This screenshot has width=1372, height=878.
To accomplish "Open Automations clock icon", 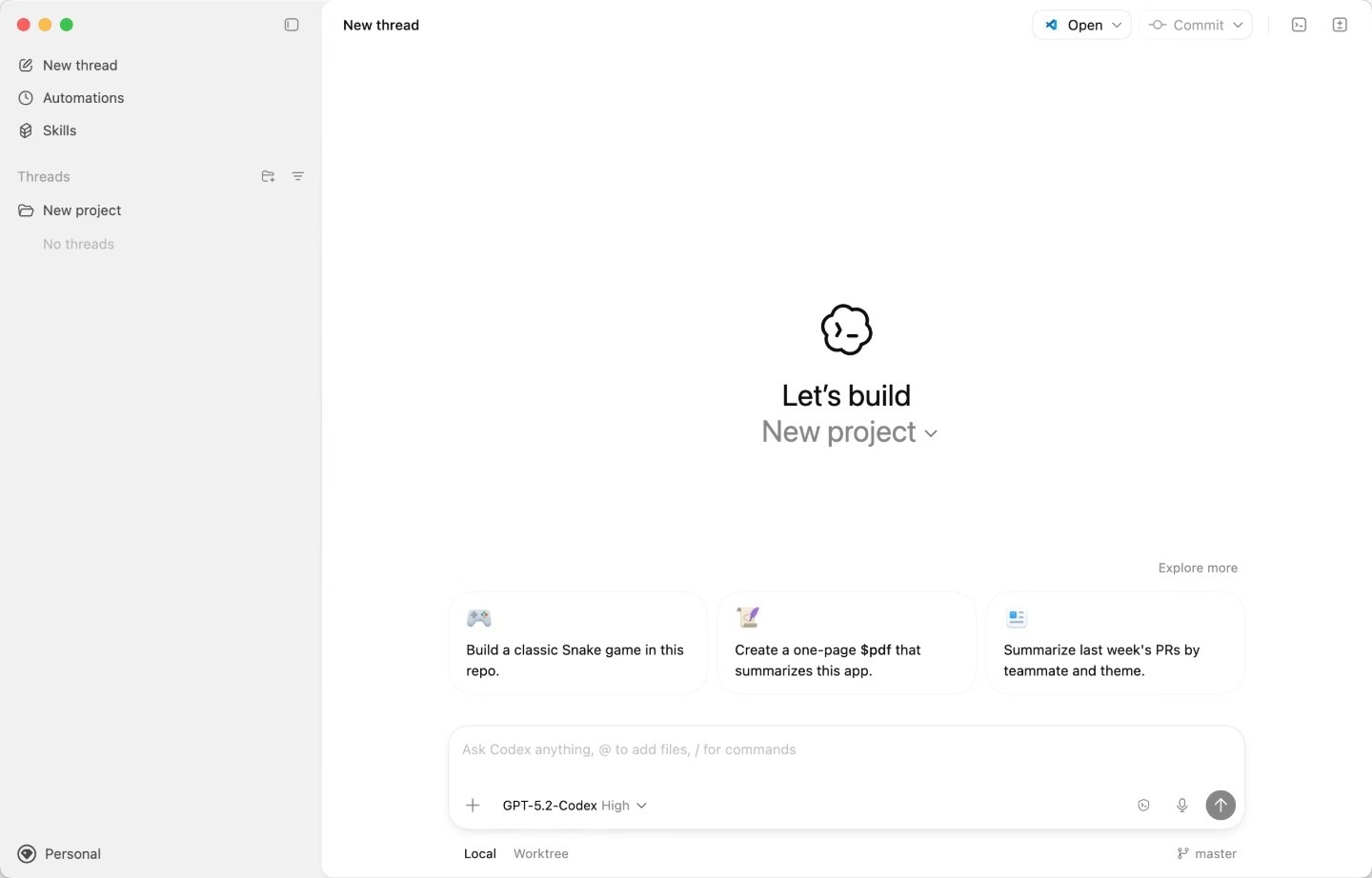I will click(26, 98).
